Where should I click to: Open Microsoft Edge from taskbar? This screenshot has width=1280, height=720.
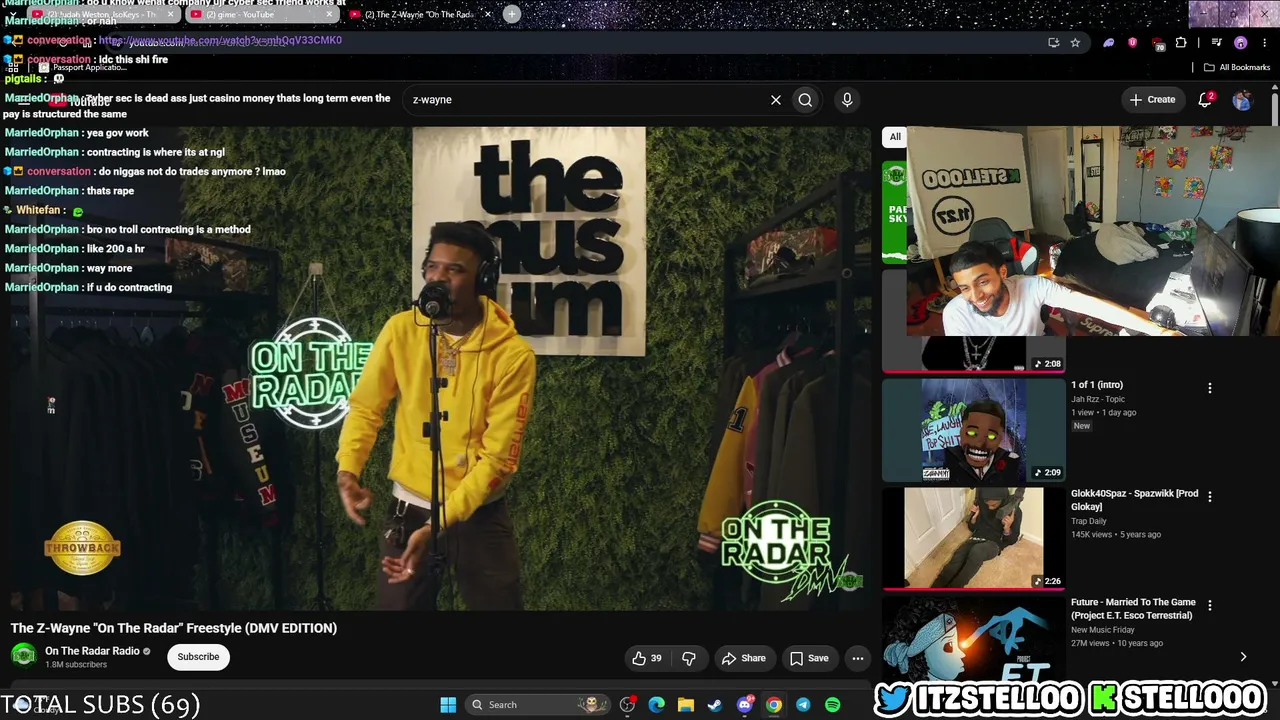coord(656,705)
